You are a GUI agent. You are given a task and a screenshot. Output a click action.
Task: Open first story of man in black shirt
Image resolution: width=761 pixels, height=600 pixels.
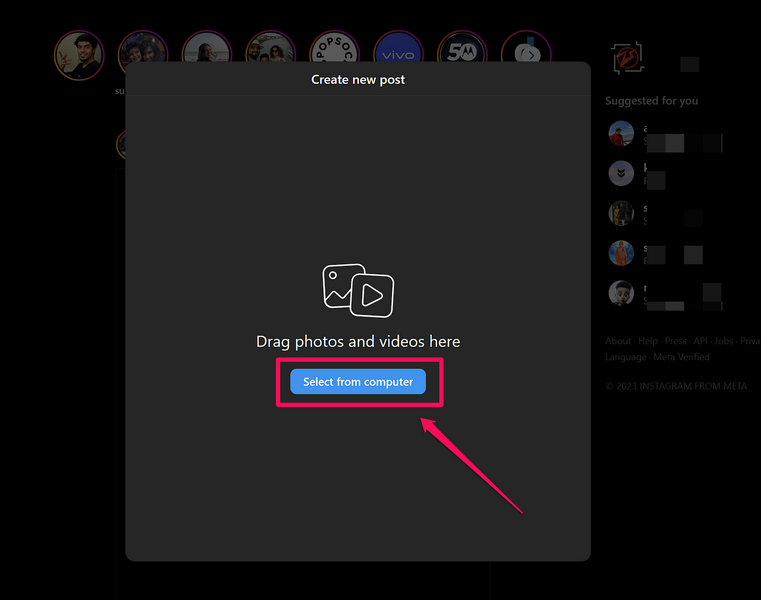[79, 55]
